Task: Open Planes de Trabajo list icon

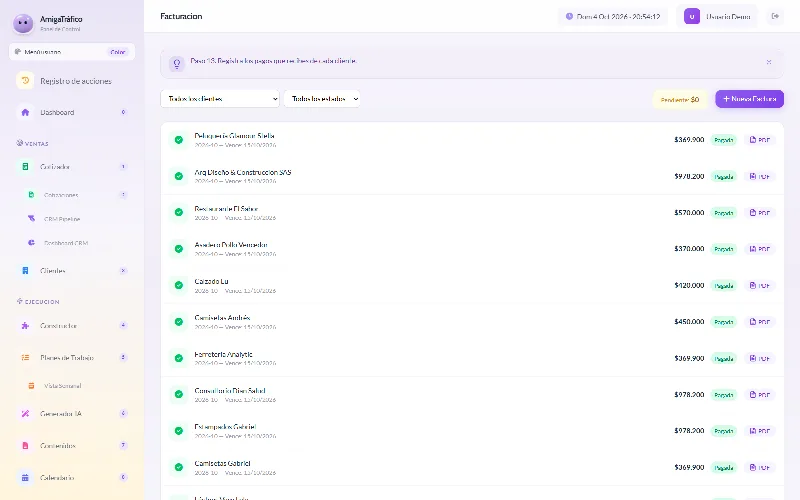Action: click(x=25, y=358)
